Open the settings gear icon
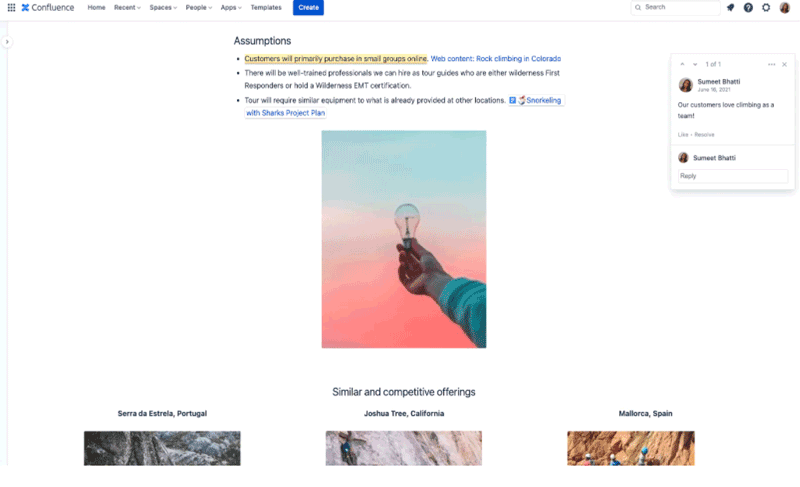The image size is (800, 487). [766, 7]
